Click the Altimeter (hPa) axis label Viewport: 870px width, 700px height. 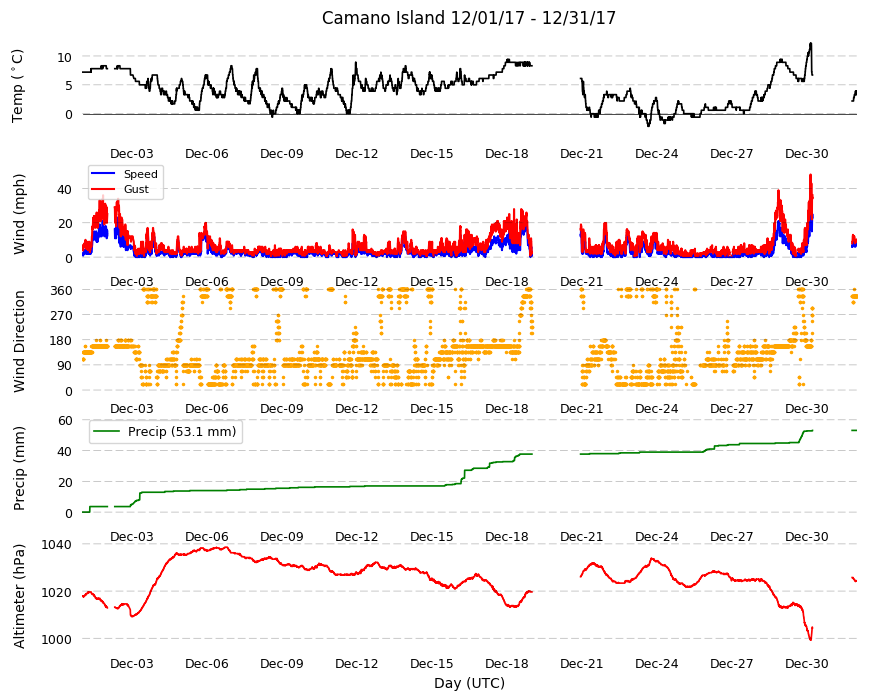pyautogui.click(x=19, y=596)
